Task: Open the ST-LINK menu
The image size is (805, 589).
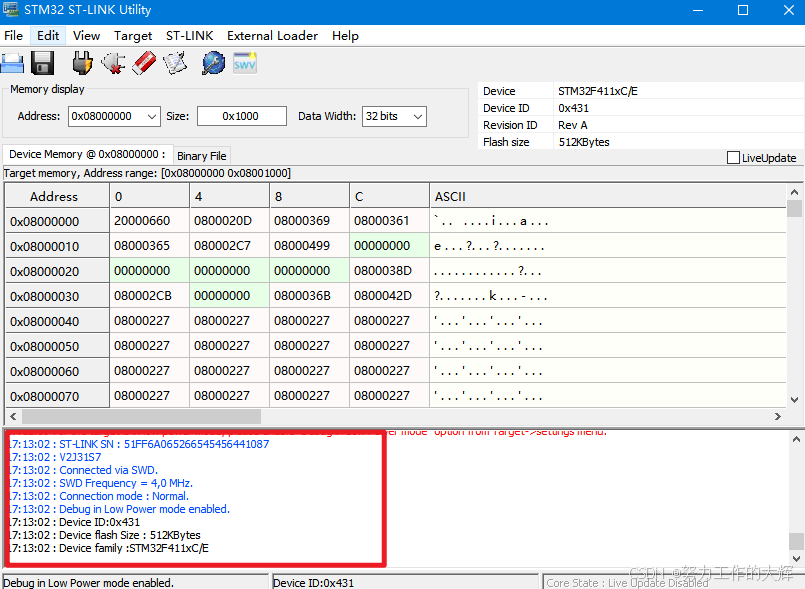Action: (189, 36)
